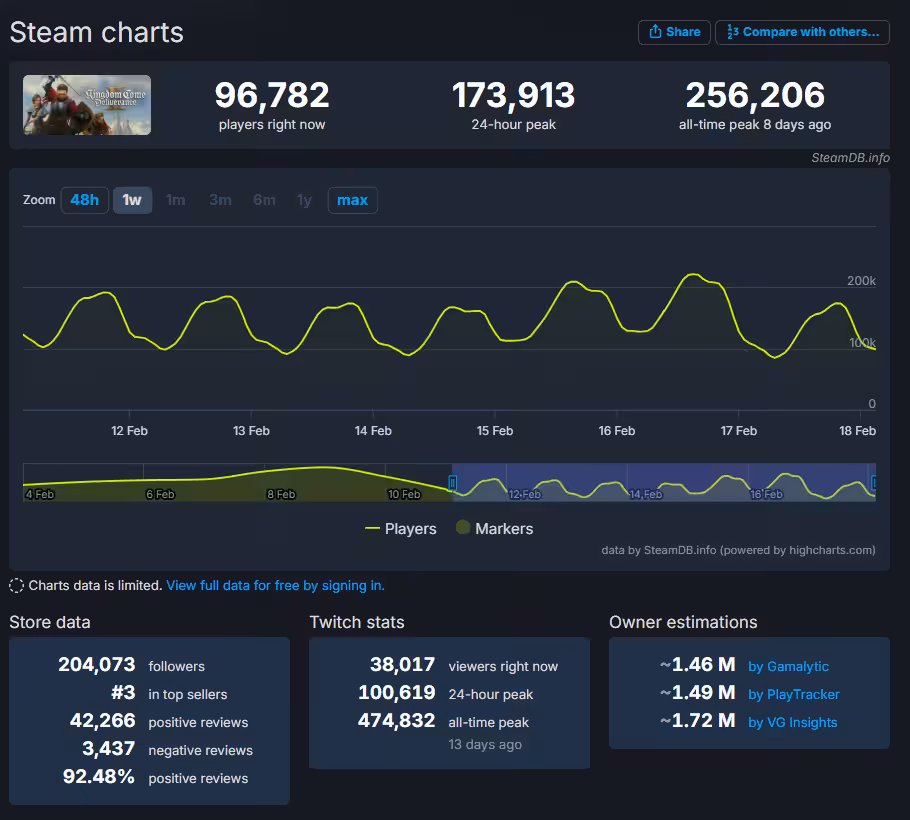Click the 8 Feb navigator label
This screenshot has height=820, width=910.
(x=281, y=494)
